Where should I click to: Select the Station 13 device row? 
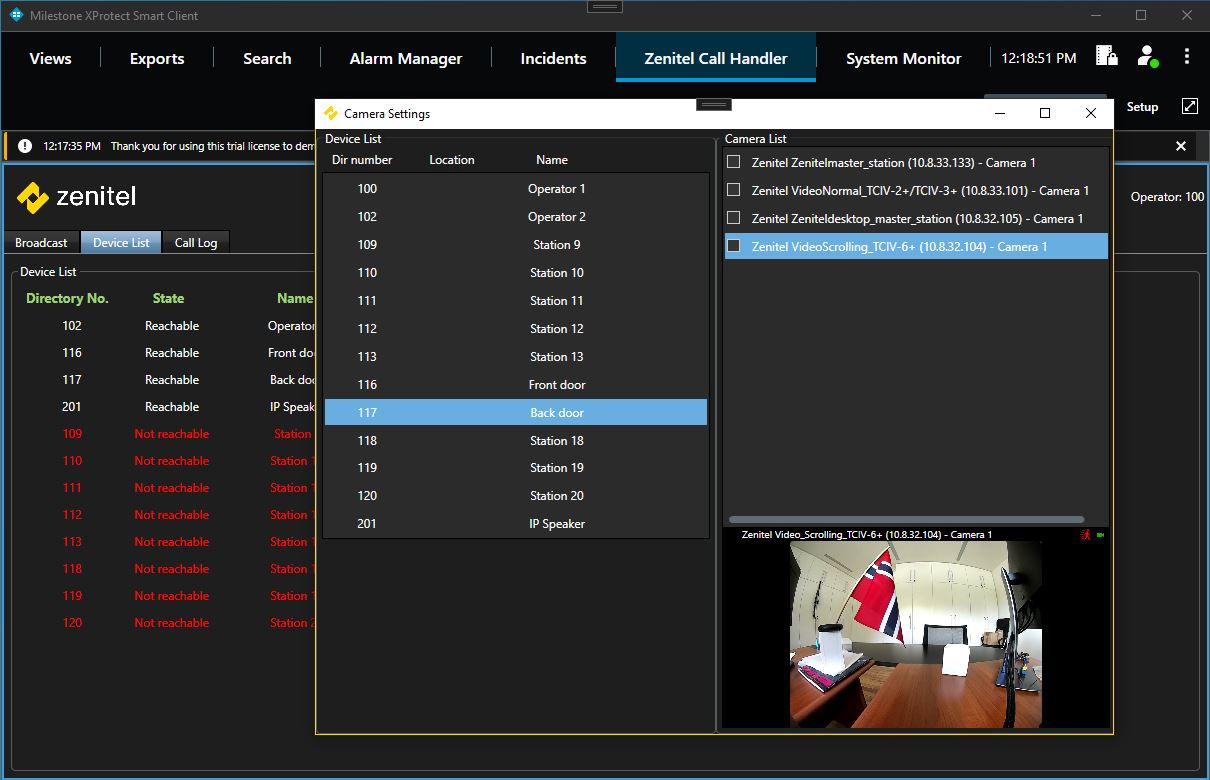(x=516, y=356)
